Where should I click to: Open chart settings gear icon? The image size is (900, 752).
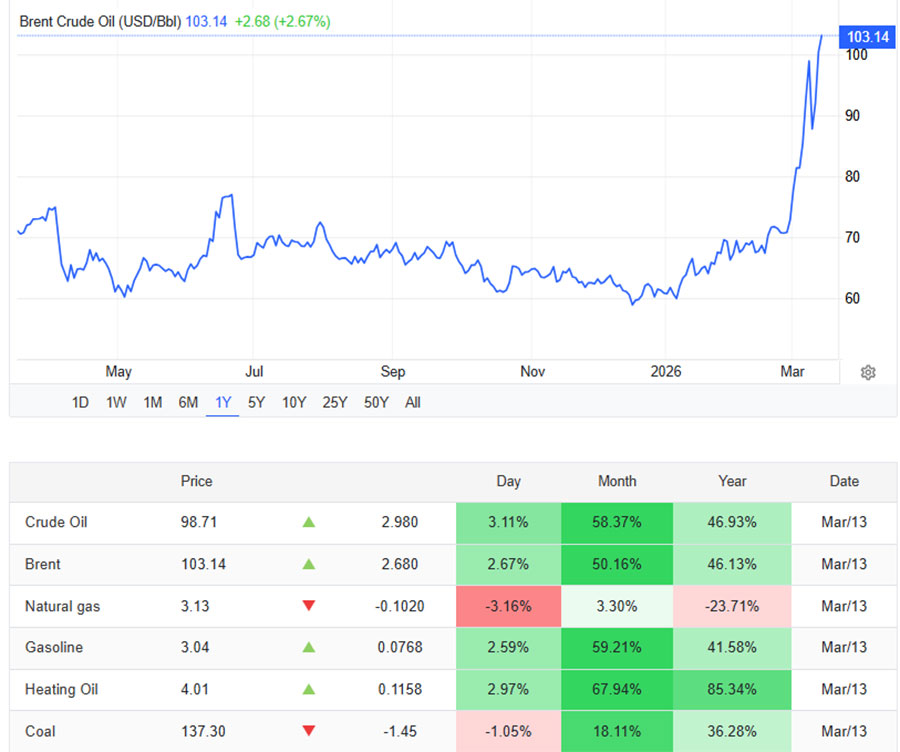[868, 373]
